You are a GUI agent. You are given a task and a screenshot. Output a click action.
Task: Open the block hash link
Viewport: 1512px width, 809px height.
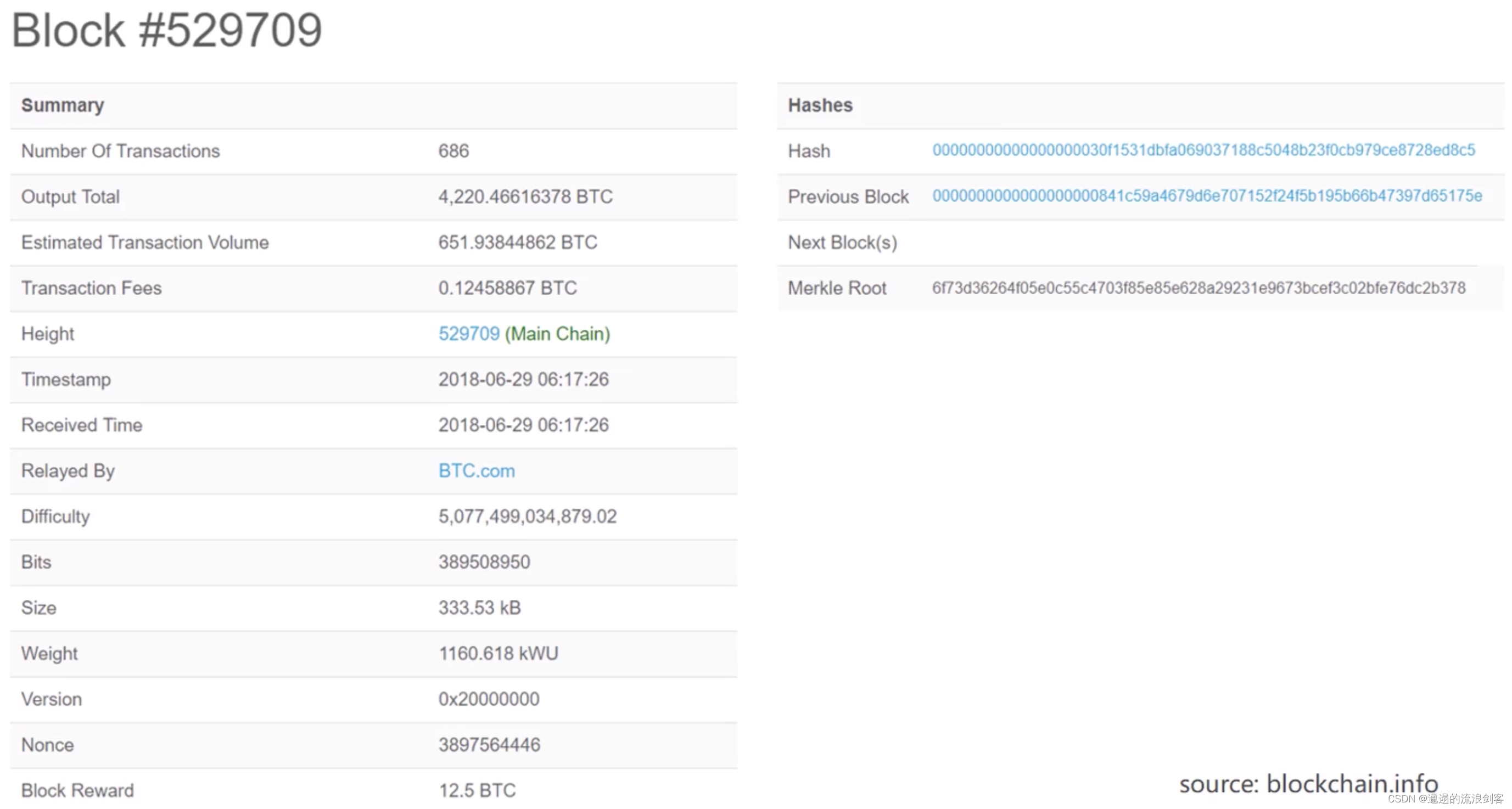(1203, 150)
